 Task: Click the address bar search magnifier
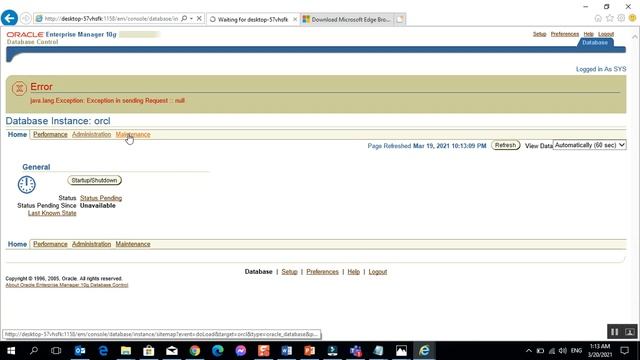tap(184, 18)
